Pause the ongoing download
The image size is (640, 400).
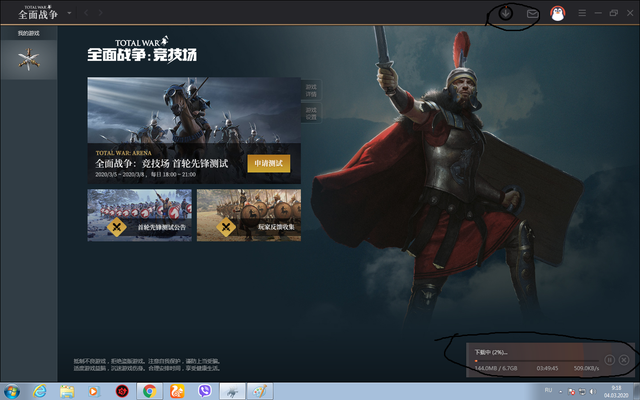609,360
